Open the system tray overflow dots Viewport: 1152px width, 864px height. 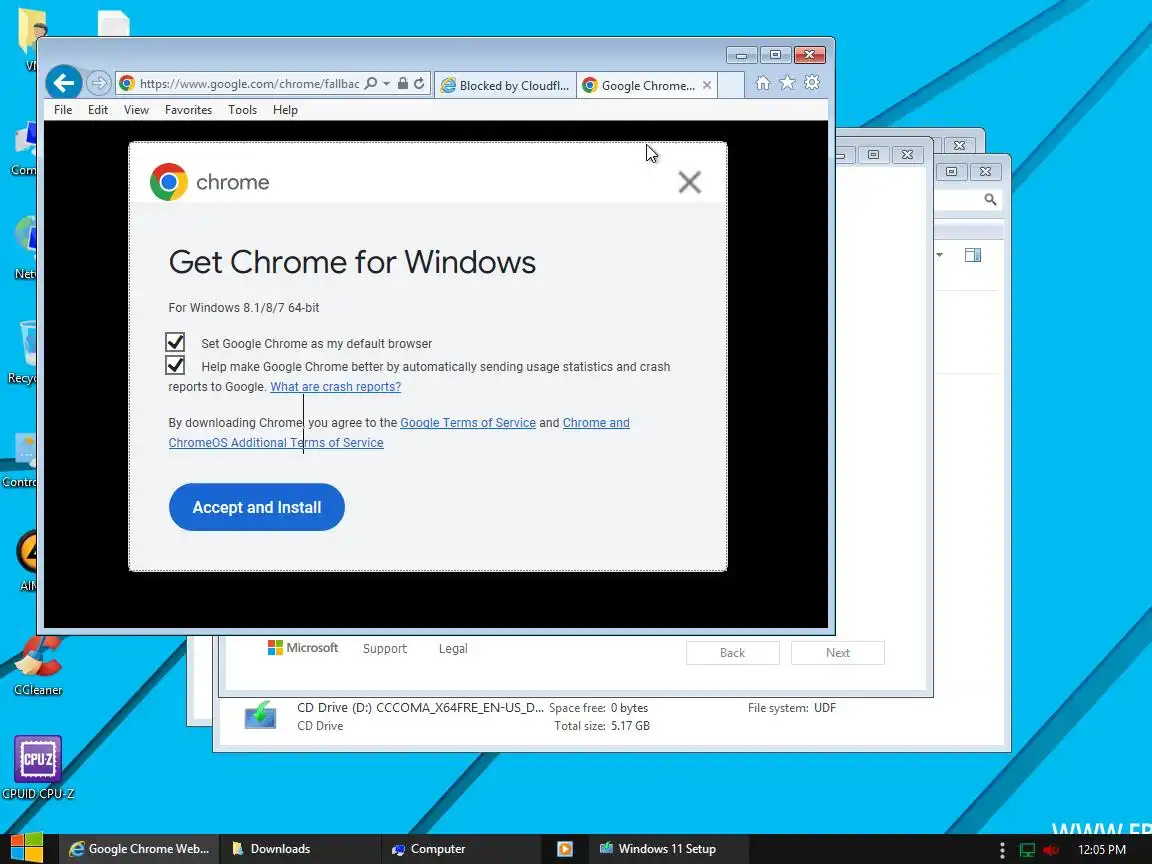coord(1002,849)
